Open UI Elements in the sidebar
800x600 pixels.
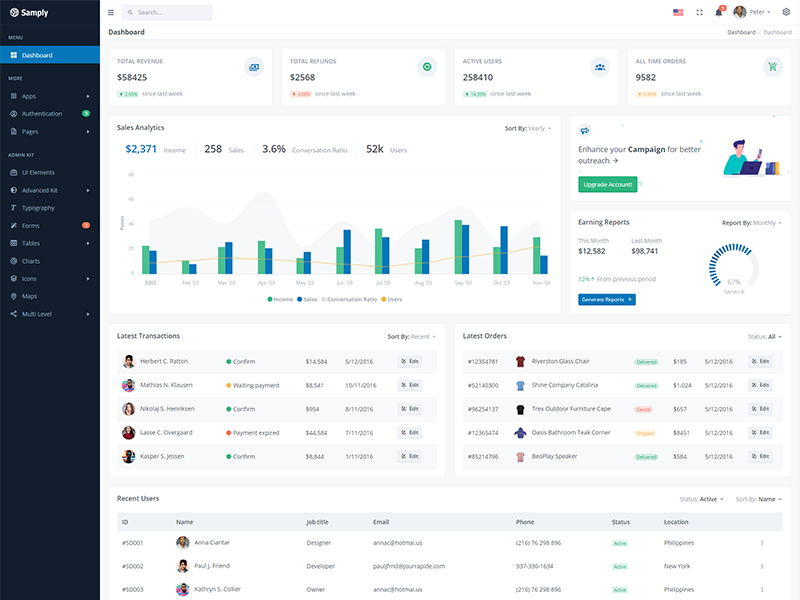(x=50, y=172)
